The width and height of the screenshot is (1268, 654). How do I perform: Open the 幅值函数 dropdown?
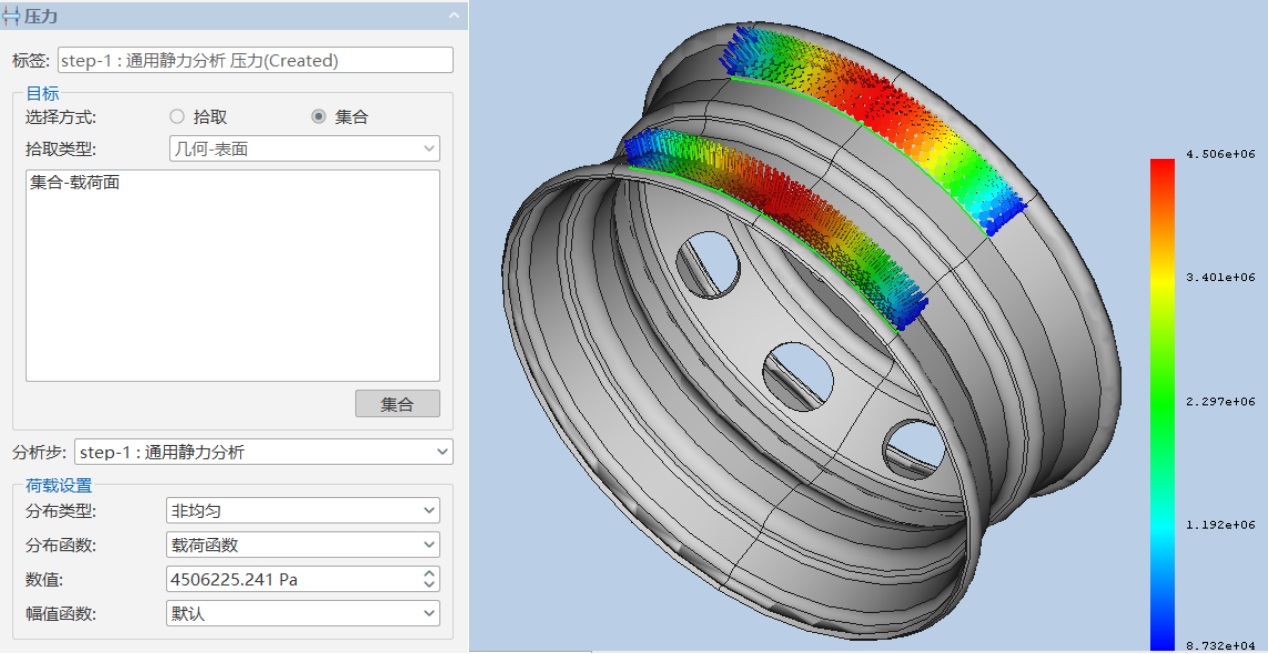point(303,613)
